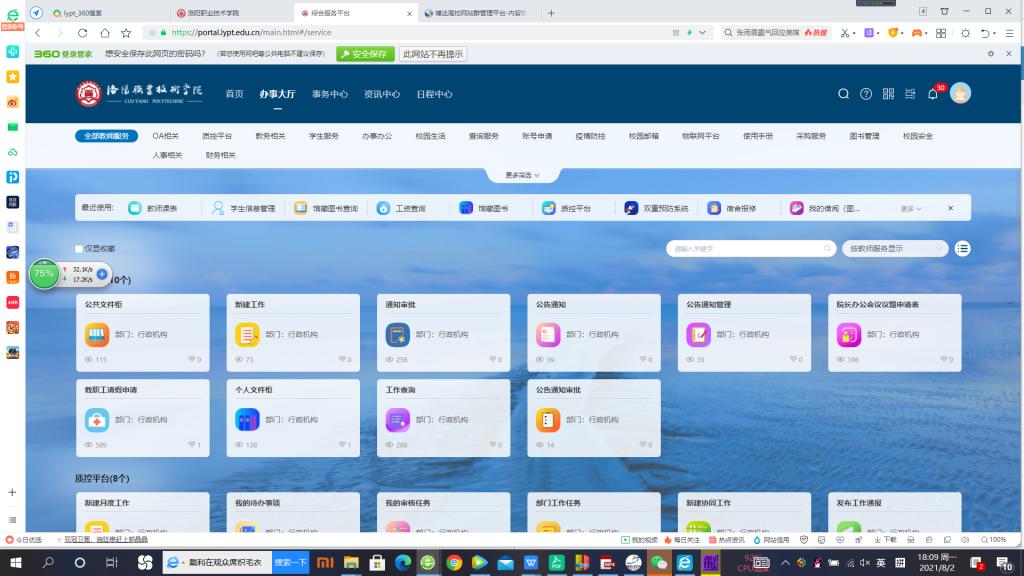Expand 更多 in recently used bar
Image resolution: width=1024 pixels, height=576 pixels.
click(x=910, y=208)
